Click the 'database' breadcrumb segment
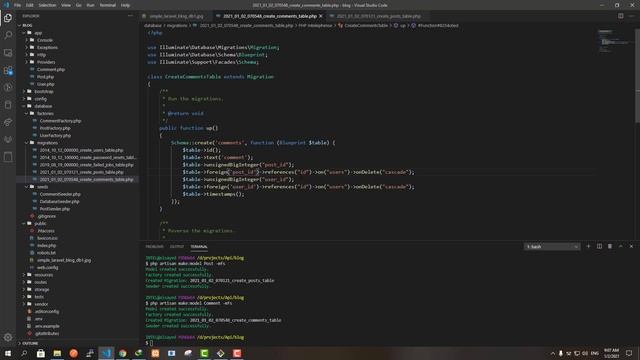This screenshot has width=640, height=360. [153, 25]
